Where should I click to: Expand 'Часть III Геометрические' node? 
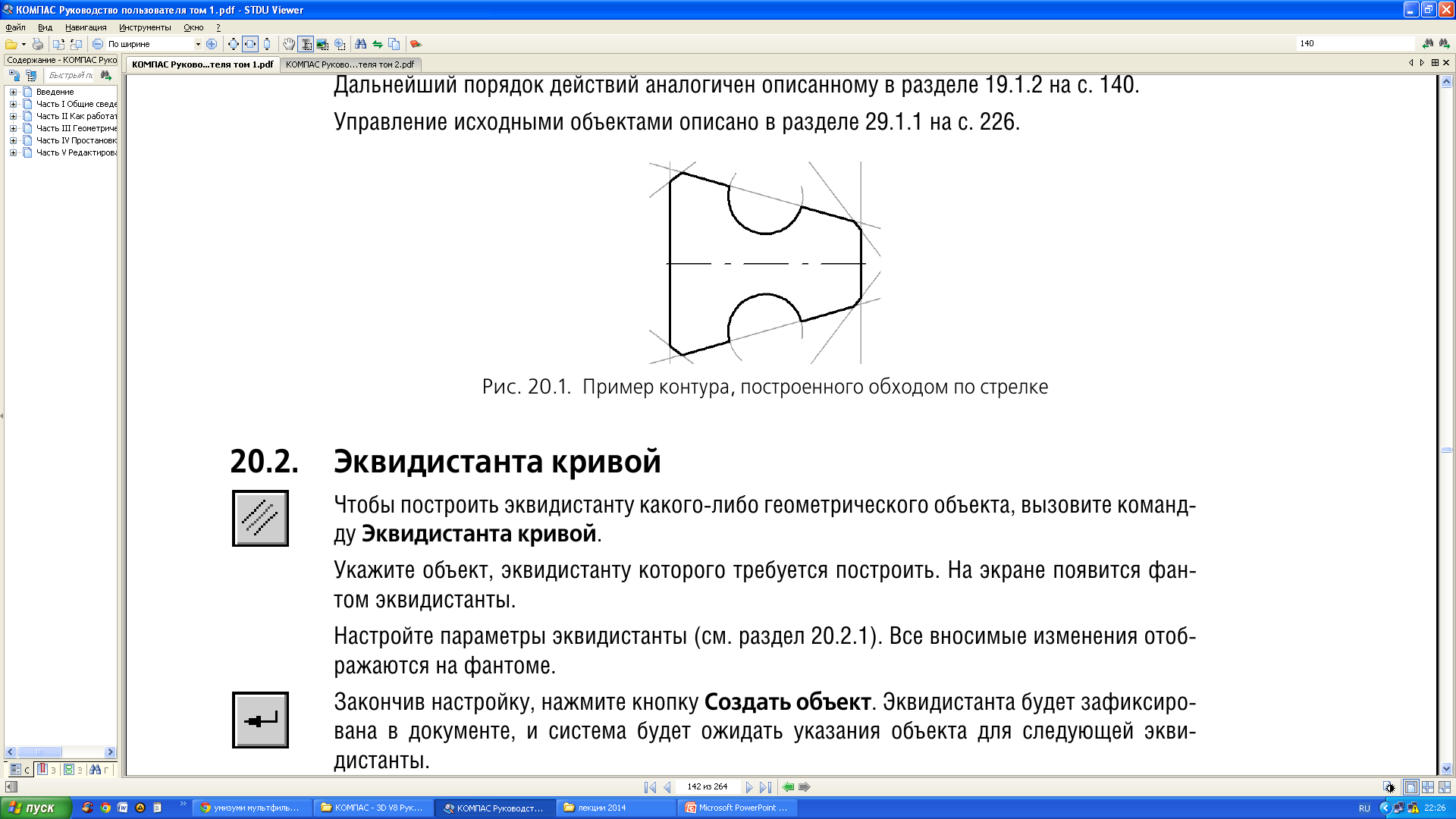[13, 128]
